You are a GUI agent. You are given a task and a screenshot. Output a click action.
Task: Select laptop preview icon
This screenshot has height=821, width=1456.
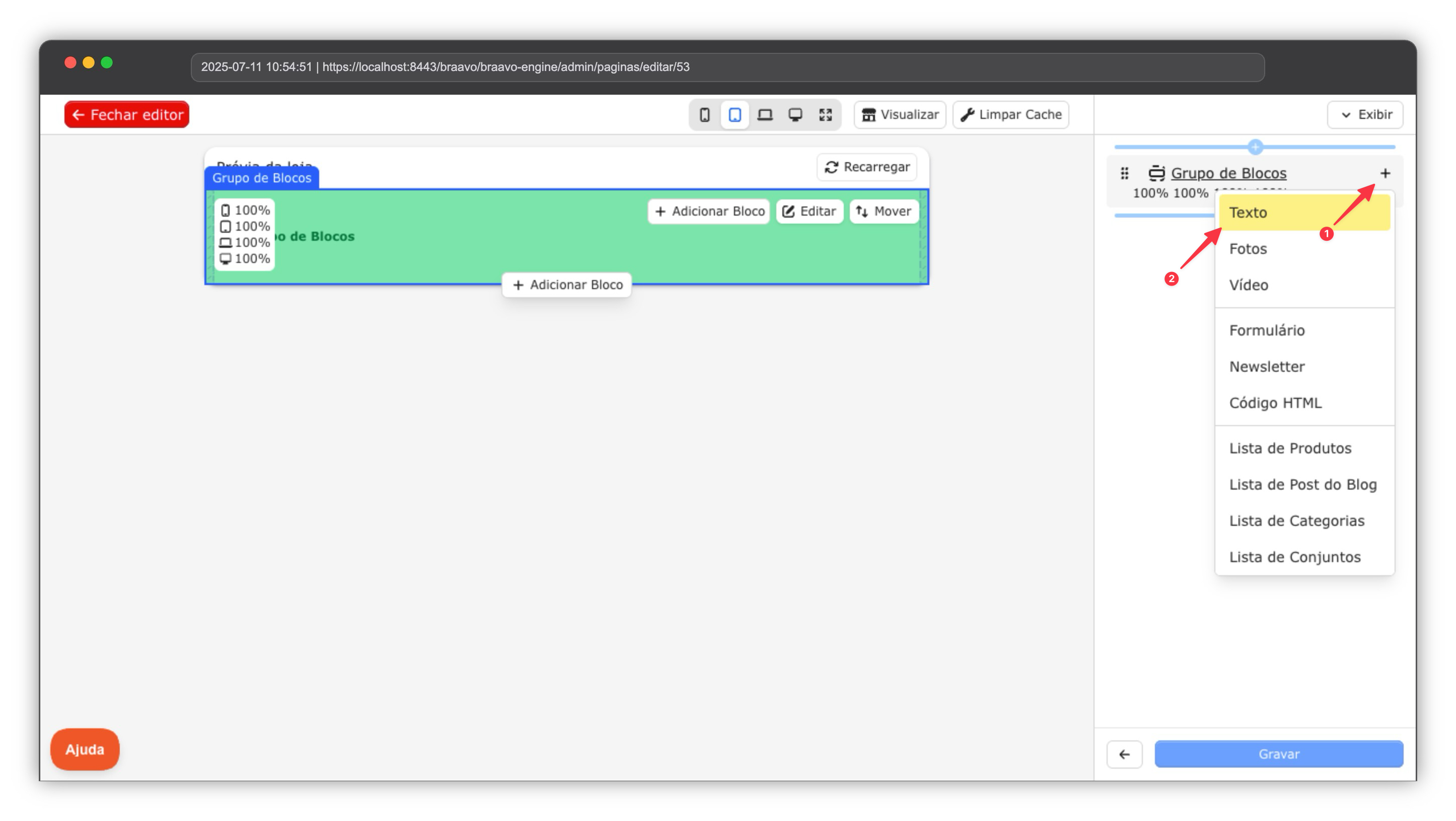[765, 115]
